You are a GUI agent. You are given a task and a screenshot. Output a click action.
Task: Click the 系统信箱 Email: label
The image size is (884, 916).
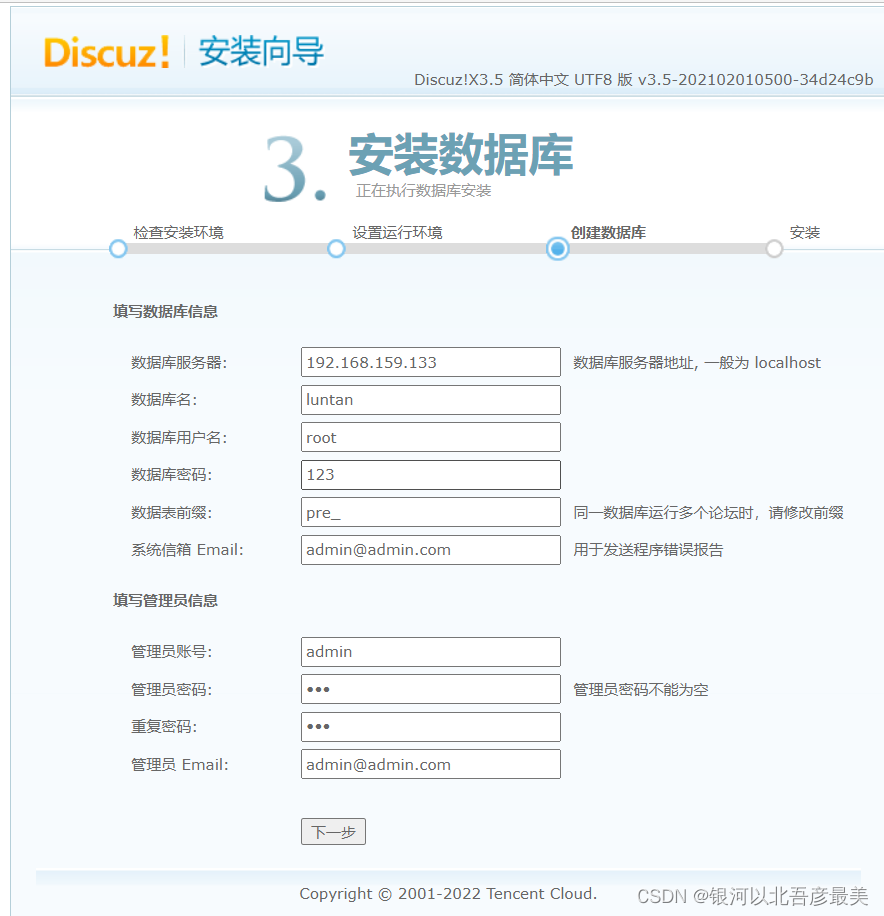(x=187, y=550)
